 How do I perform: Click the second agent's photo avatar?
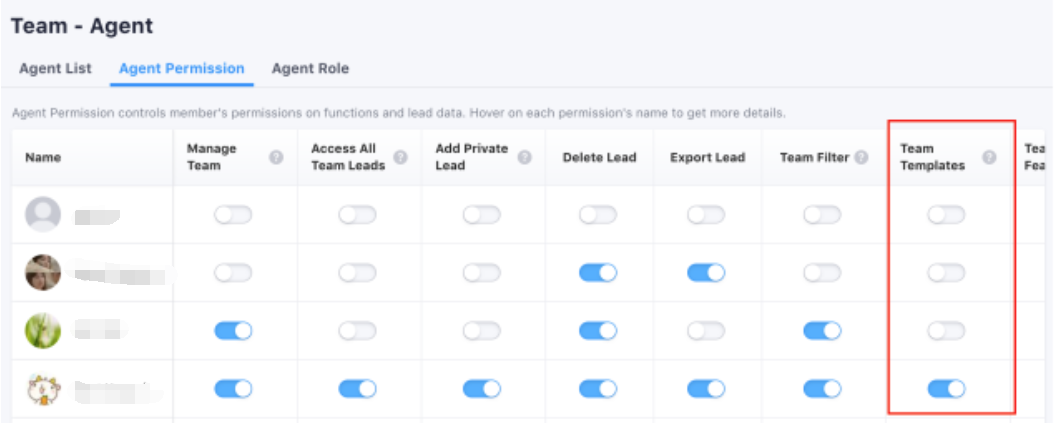pos(43,273)
